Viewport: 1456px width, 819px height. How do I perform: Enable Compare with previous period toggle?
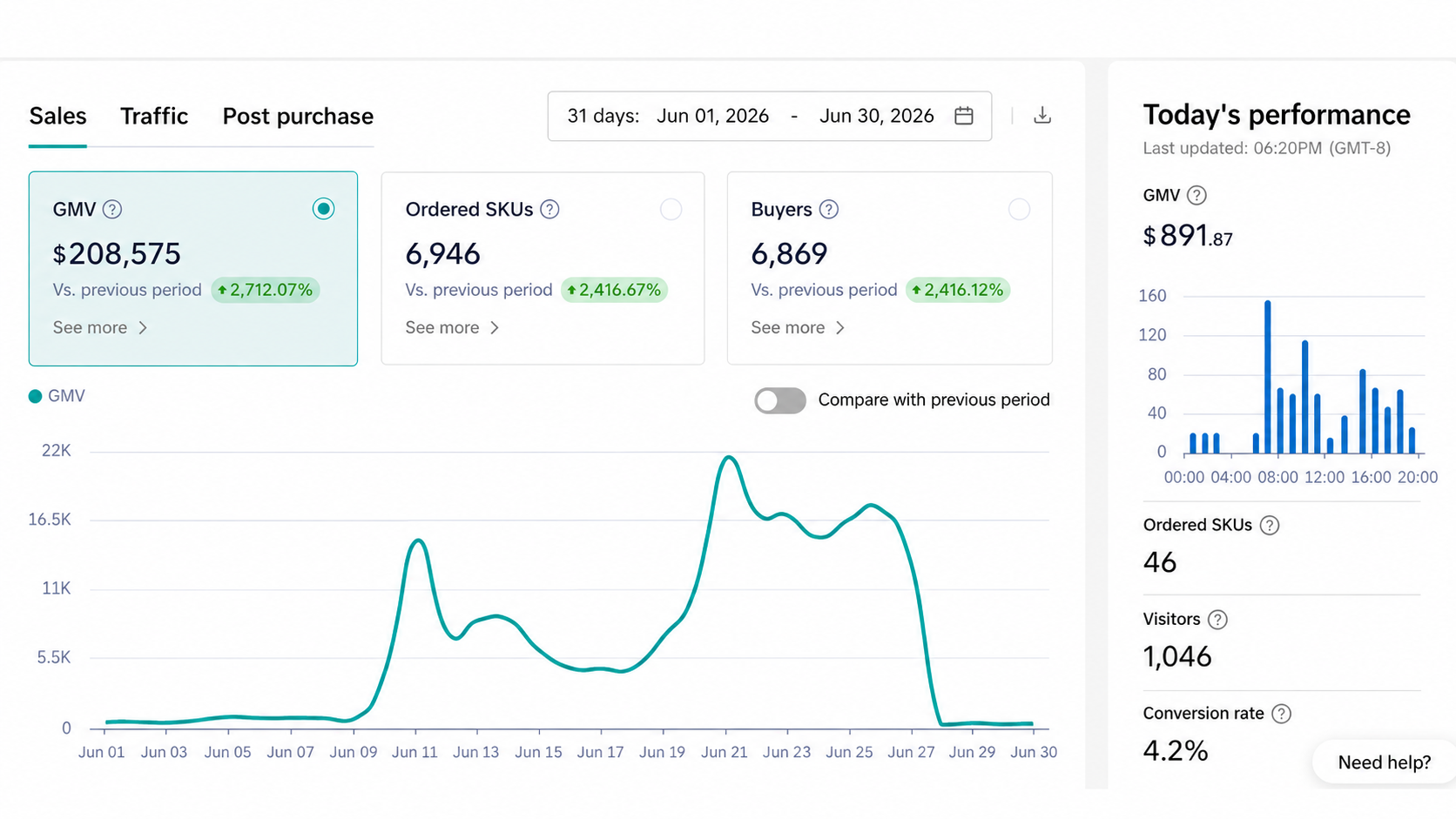tap(780, 400)
